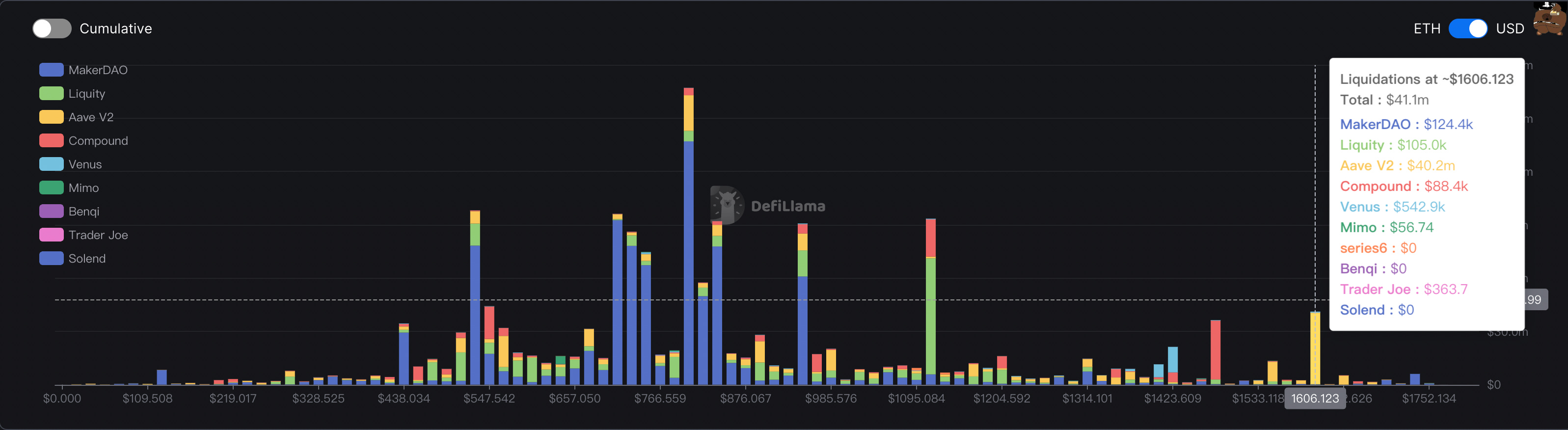The height and width of the screenshot is (430, 1568).
Task: Toggle the Cumulative switch
Action: coord(52,28)
